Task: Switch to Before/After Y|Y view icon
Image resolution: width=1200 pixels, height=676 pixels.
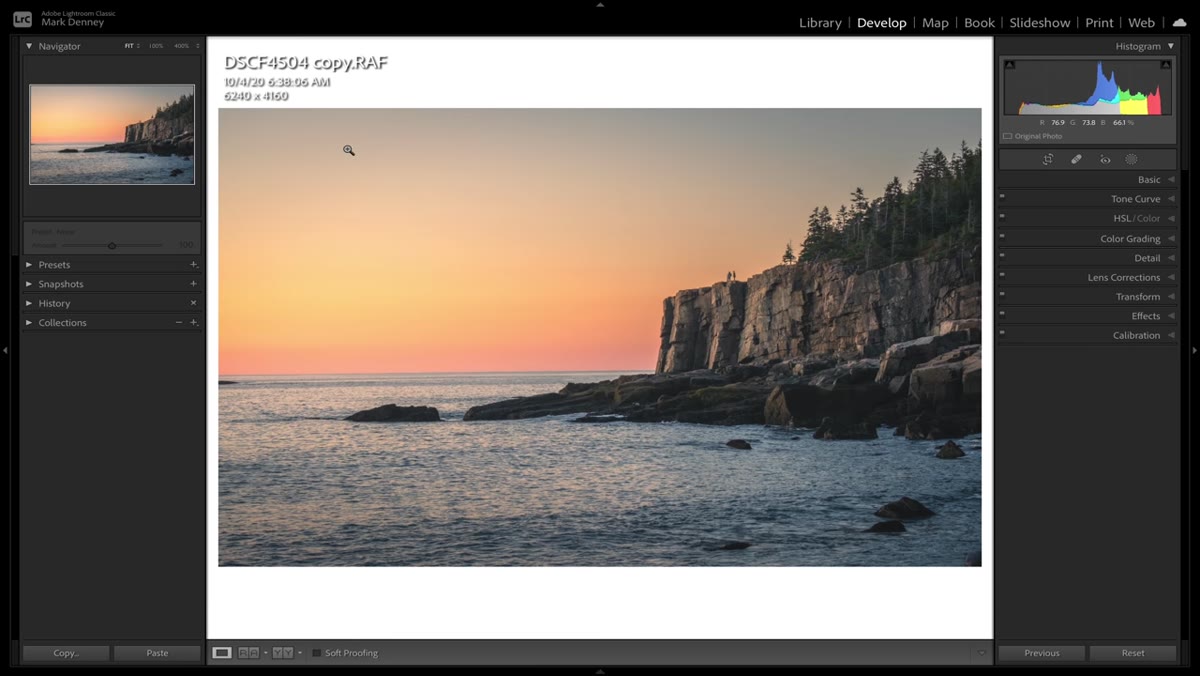Action: (283, 653)
